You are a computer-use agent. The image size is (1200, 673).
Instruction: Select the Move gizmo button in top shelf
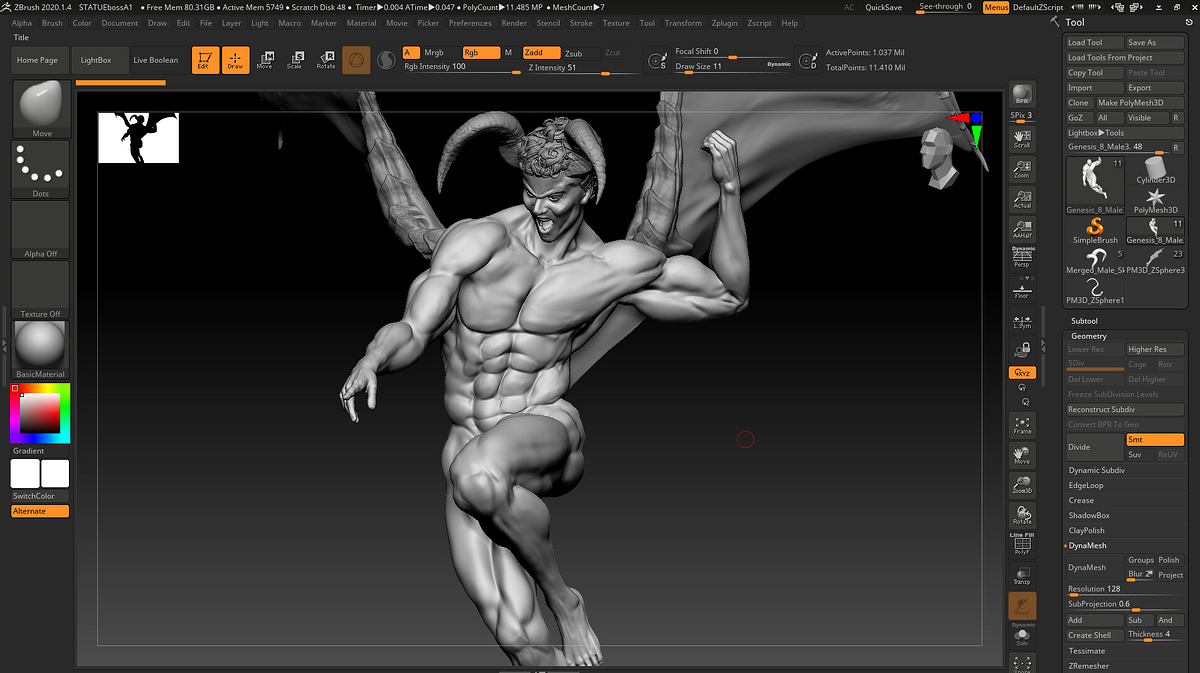click(x=265, y=60)
